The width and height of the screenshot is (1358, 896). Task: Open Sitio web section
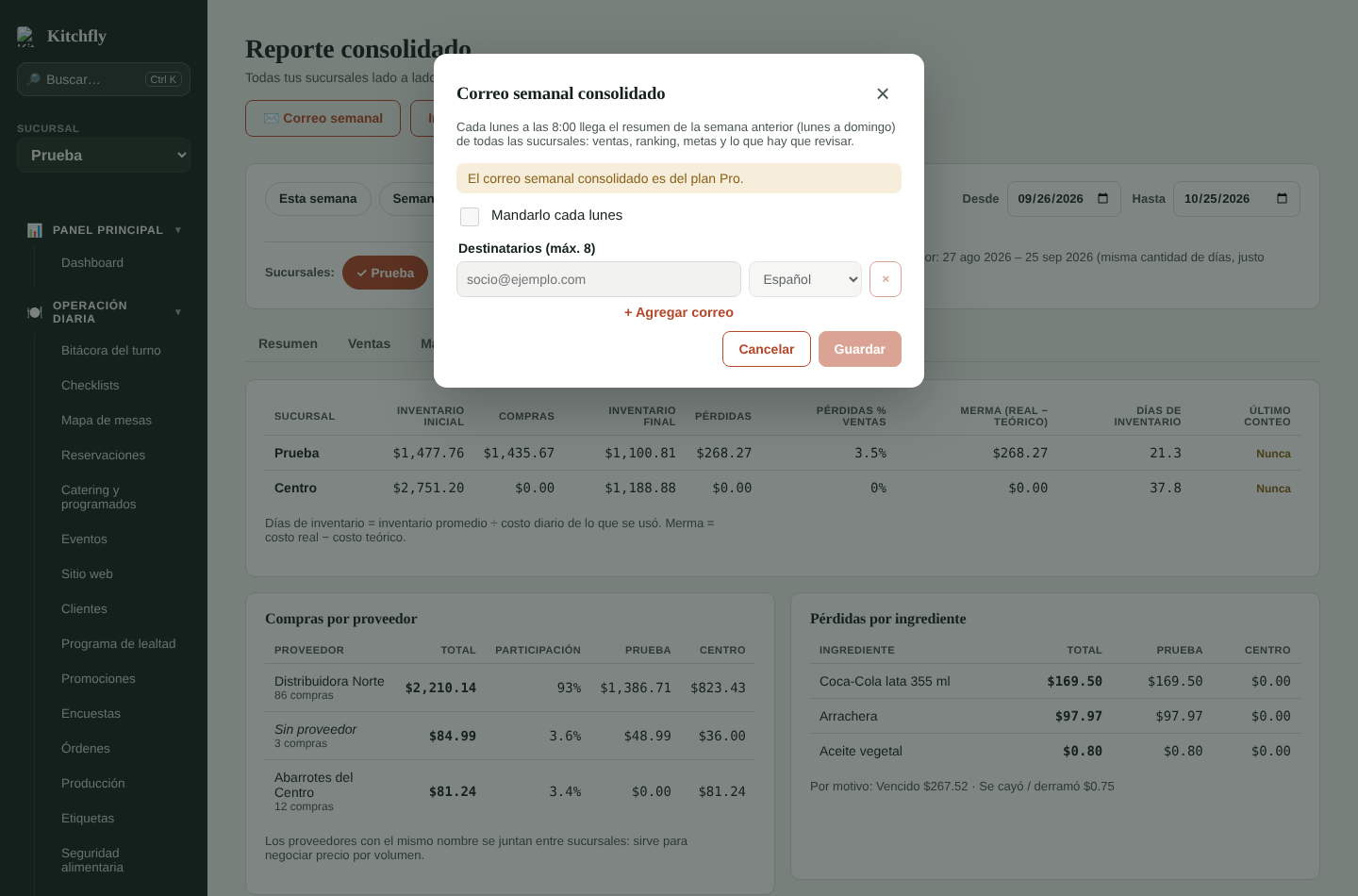(x=87, y=573)
